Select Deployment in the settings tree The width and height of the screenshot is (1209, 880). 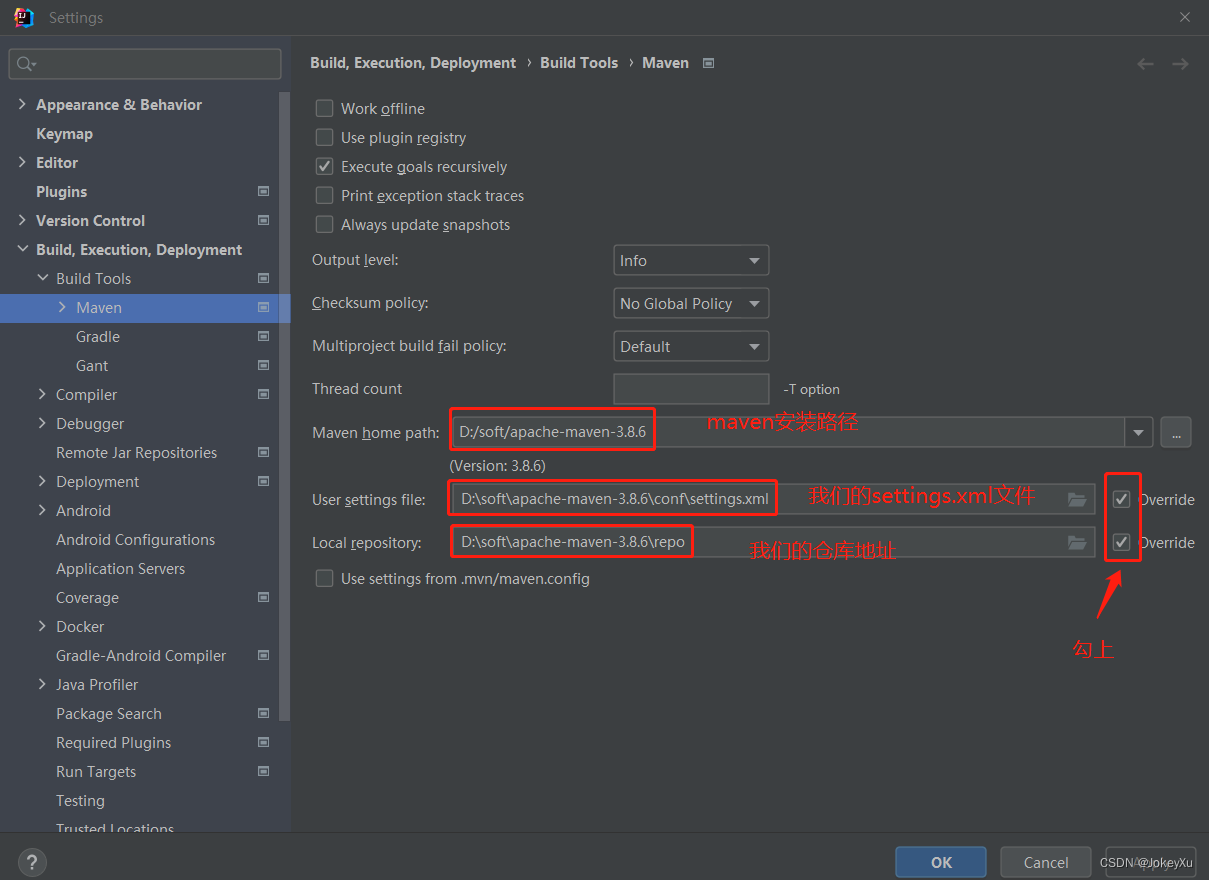(x=97, y=481)
